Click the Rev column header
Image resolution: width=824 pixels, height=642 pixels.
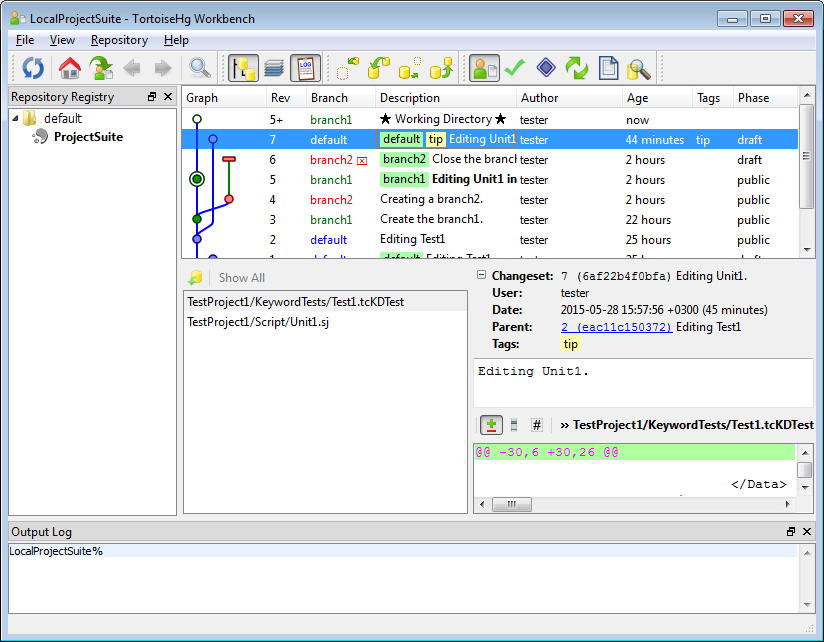pyautogui.click(x=286, y=98)
